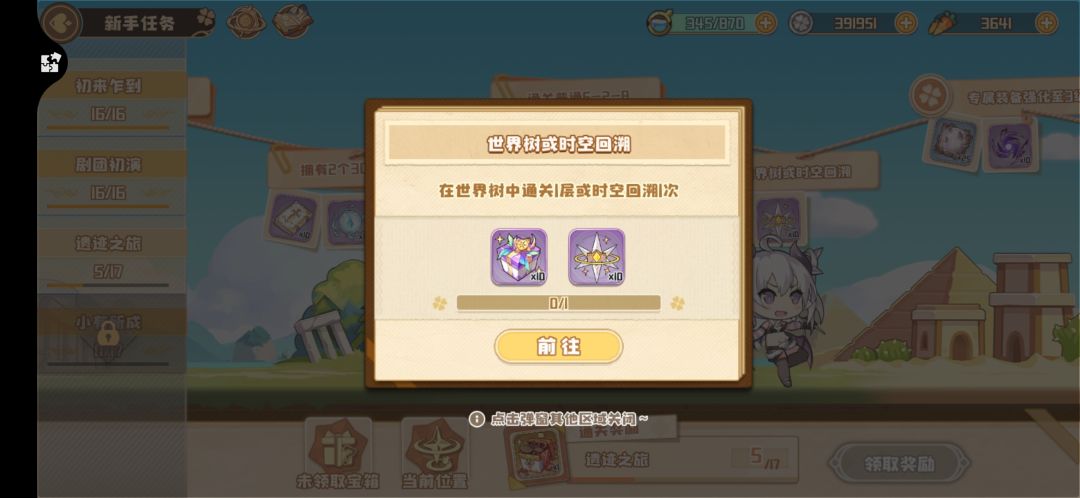The width and height of the screenshot is (1080, 498).
Task: Open the book icon in top bar
Action: pyautogui.click(x=292, y=21)
